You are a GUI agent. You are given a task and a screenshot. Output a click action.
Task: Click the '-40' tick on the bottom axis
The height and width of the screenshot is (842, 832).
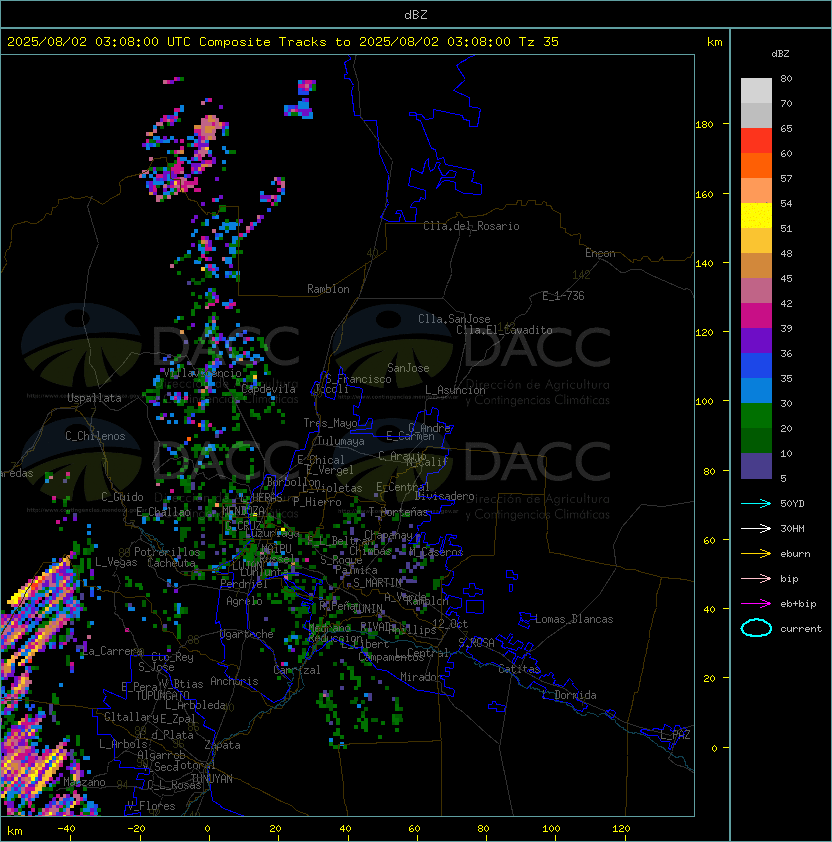coord(66,829)
